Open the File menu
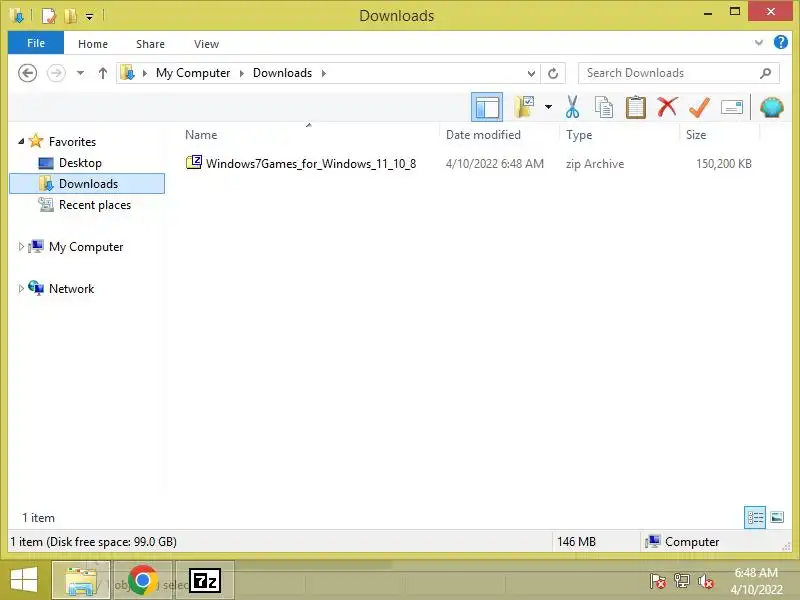This screenshot has width=800, height=600. pyautogui.click(x=36, y=43)
